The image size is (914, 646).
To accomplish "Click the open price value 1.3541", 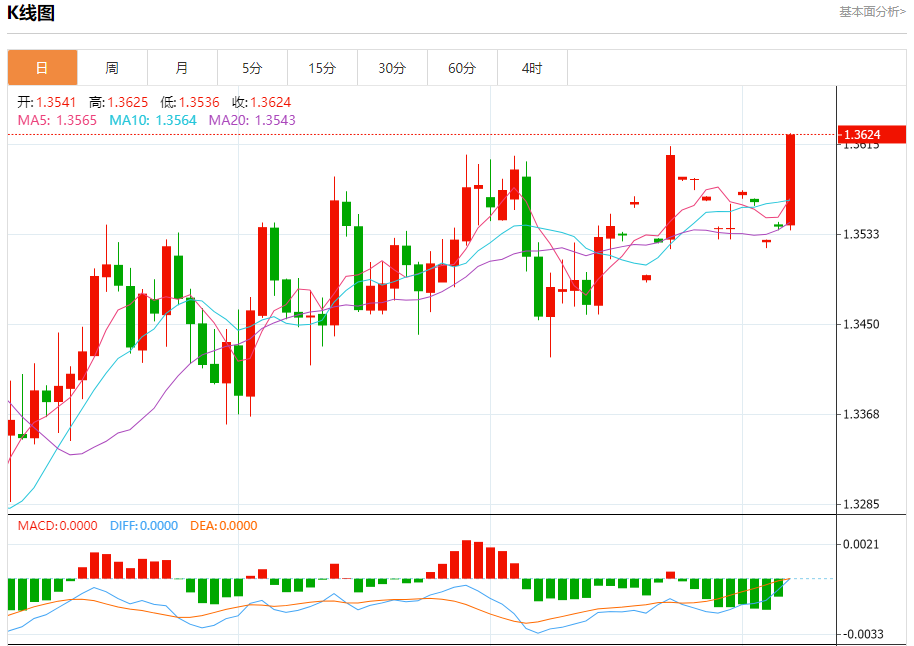I will 56,103.
